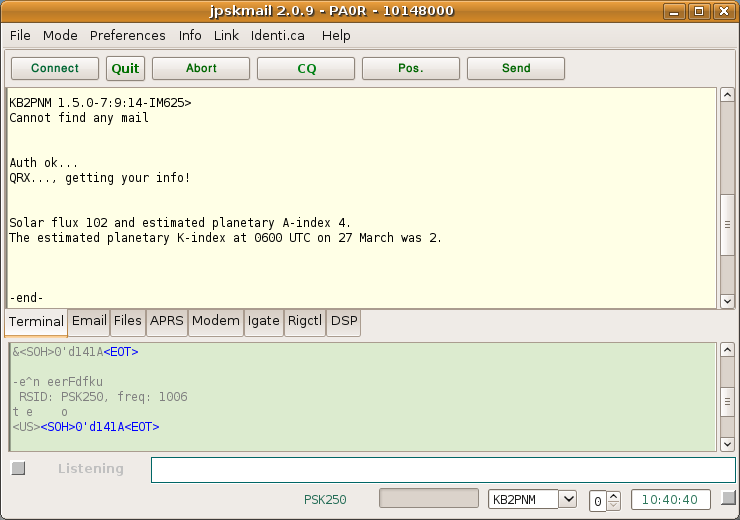Send a CQ call
This screenshot has width=740, height=520.
pos(306,68)
